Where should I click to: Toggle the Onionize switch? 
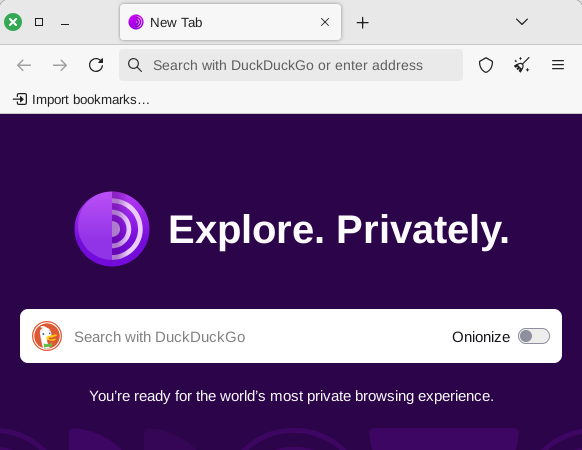(x=534, y=336)
